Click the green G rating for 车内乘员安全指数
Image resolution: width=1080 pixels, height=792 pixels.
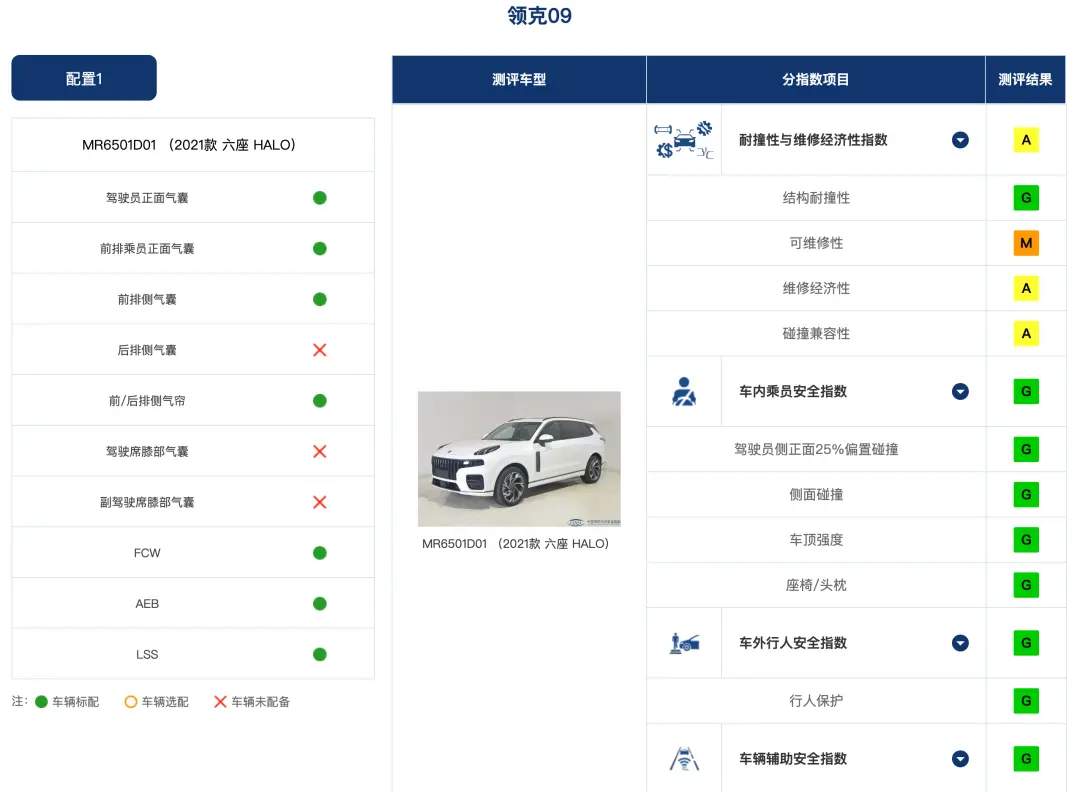pyautogui.click(x=1026, y=391)
